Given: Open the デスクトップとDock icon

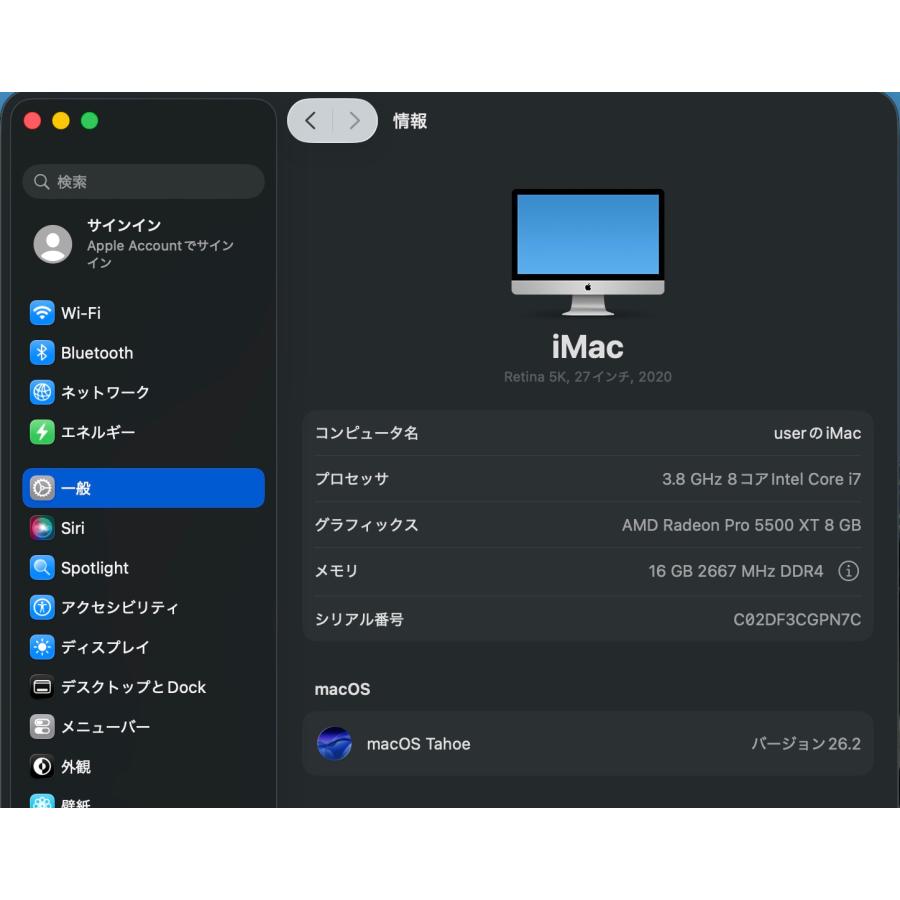Looking at the screenshot, I should tap(42, 686).
